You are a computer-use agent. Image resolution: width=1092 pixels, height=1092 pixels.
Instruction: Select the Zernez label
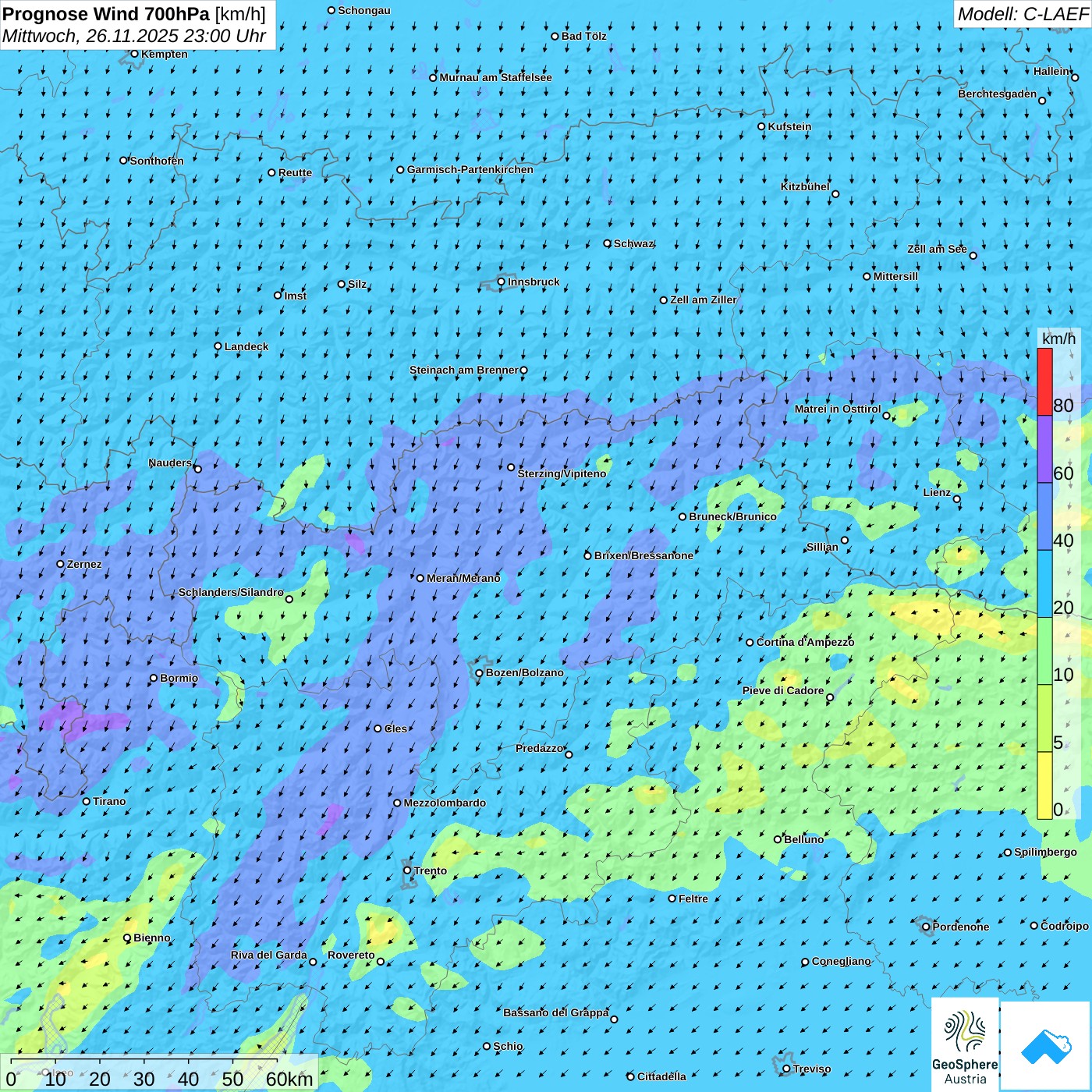(84, 564)
